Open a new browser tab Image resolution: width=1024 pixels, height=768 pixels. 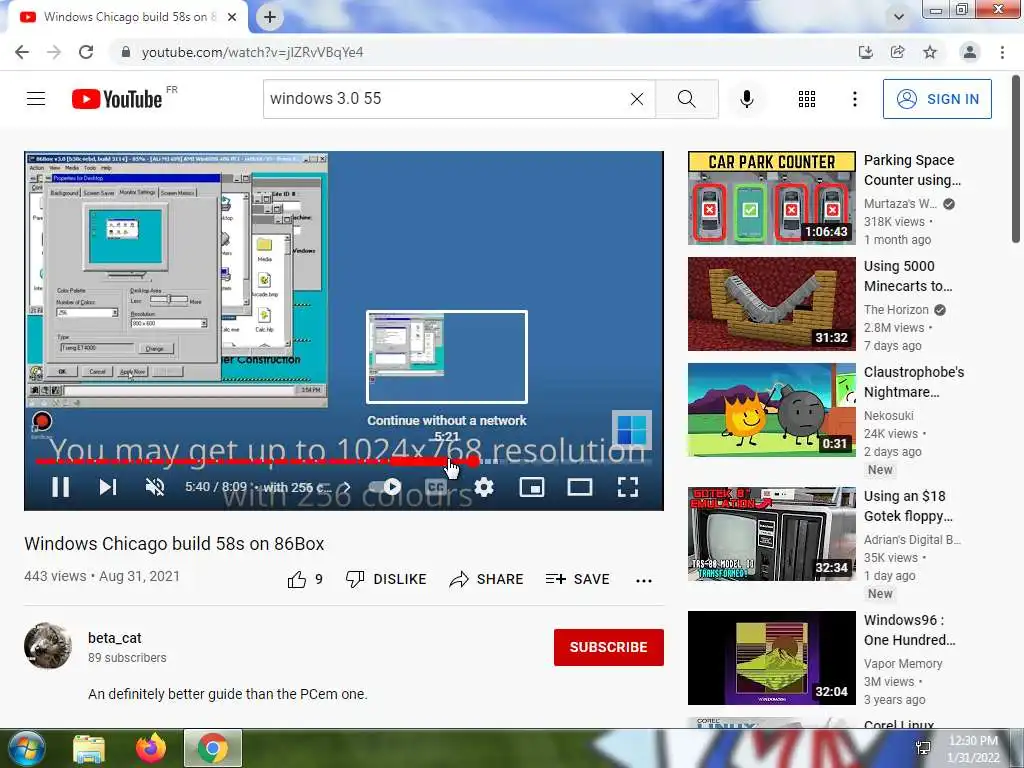270,18
